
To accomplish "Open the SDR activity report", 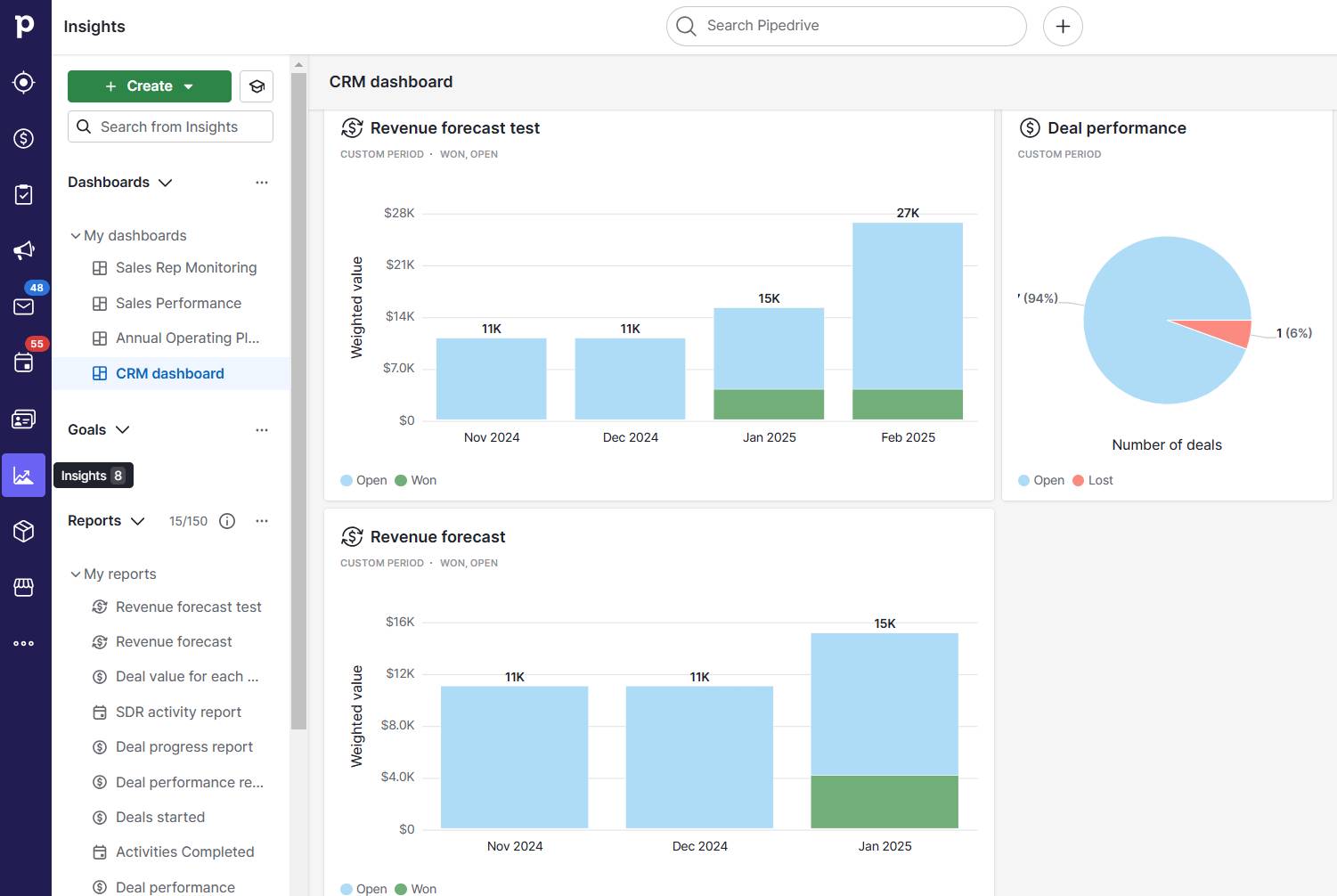I will point(178,712).
